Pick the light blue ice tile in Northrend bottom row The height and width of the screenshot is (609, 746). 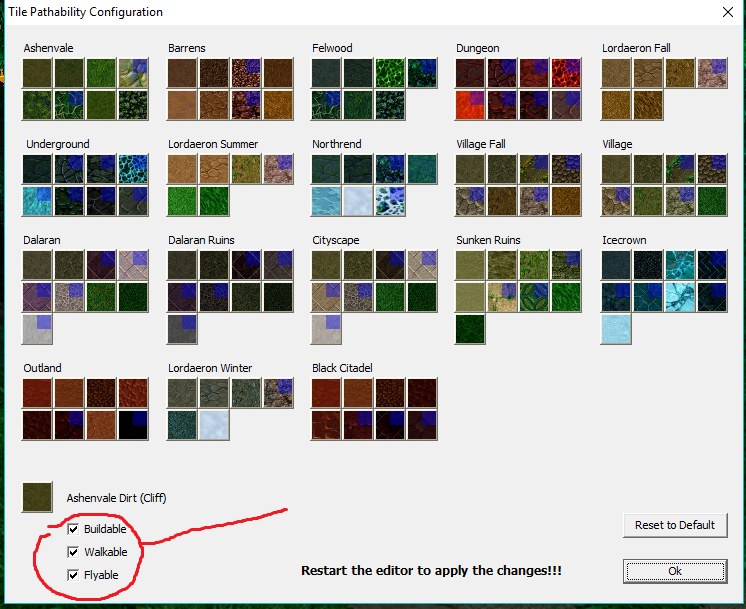[326, 201]
